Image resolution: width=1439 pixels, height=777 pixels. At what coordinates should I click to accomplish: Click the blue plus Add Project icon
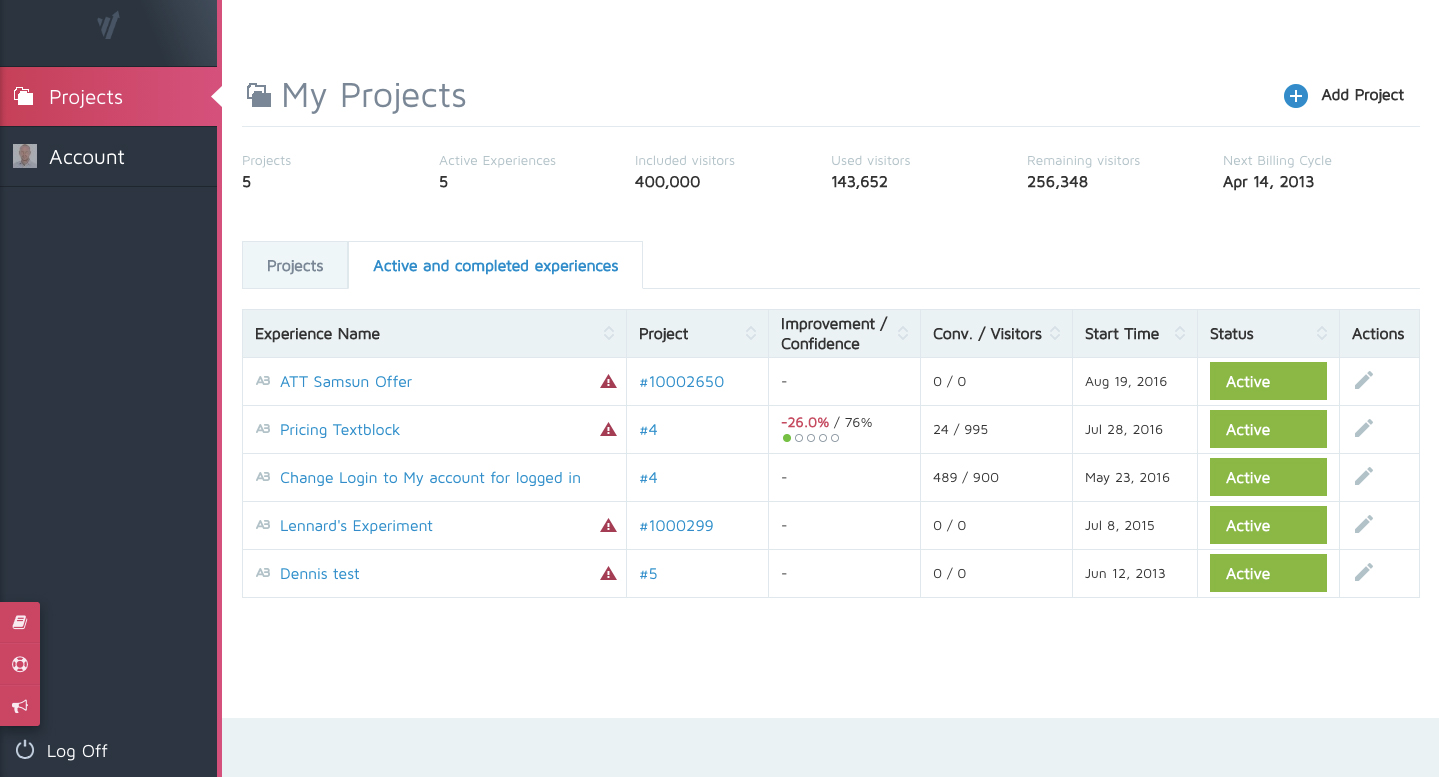click(x=1296, y=96)
